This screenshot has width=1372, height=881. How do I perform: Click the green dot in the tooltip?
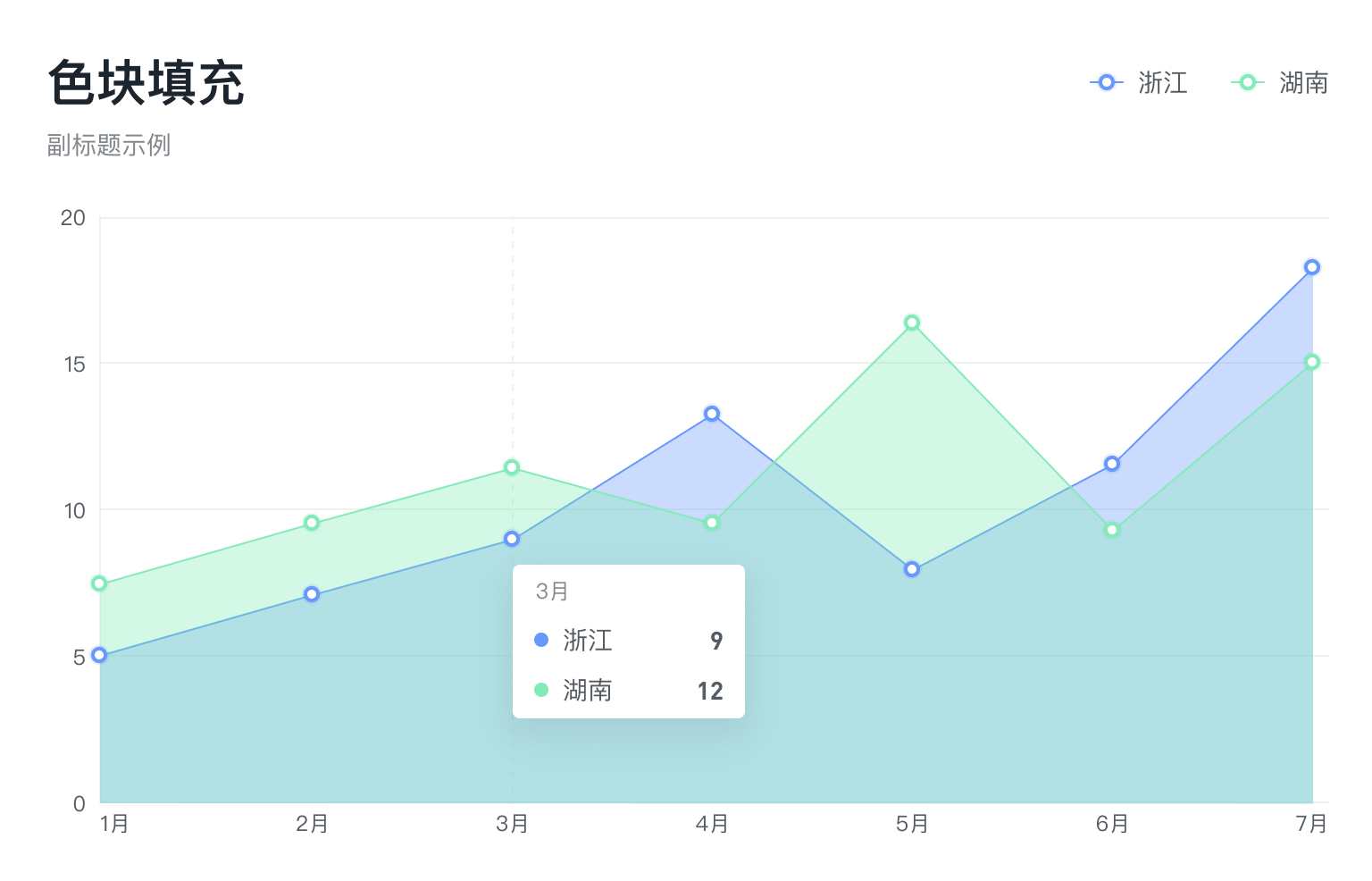[541, 690]
